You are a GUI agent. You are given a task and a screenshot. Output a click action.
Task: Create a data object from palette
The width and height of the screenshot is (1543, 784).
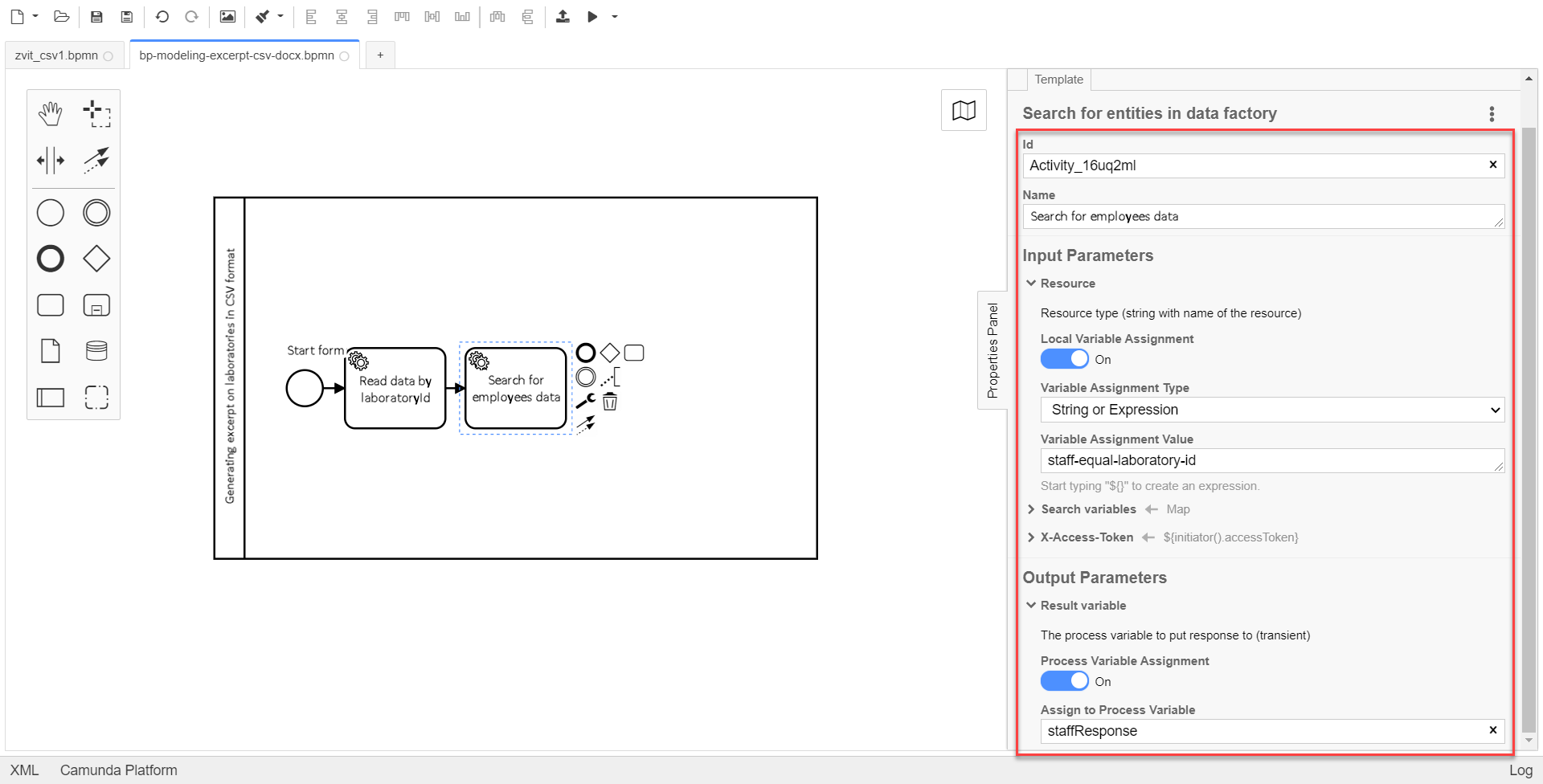pyautogui.click(x=51, y=351)
